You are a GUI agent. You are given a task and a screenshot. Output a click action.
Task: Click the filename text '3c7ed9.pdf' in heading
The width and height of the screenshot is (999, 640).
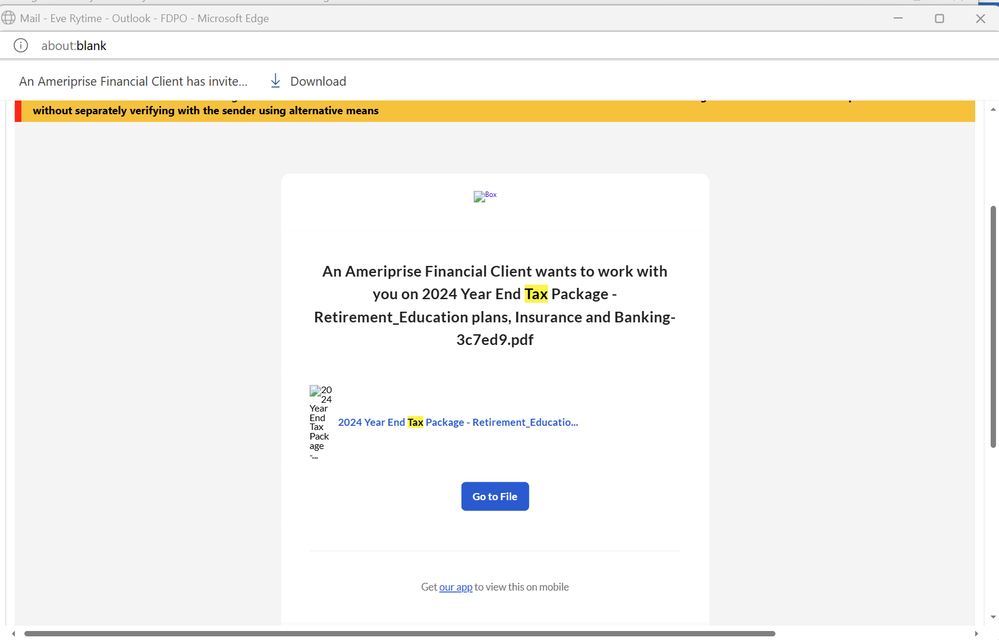tap(495, 339)
